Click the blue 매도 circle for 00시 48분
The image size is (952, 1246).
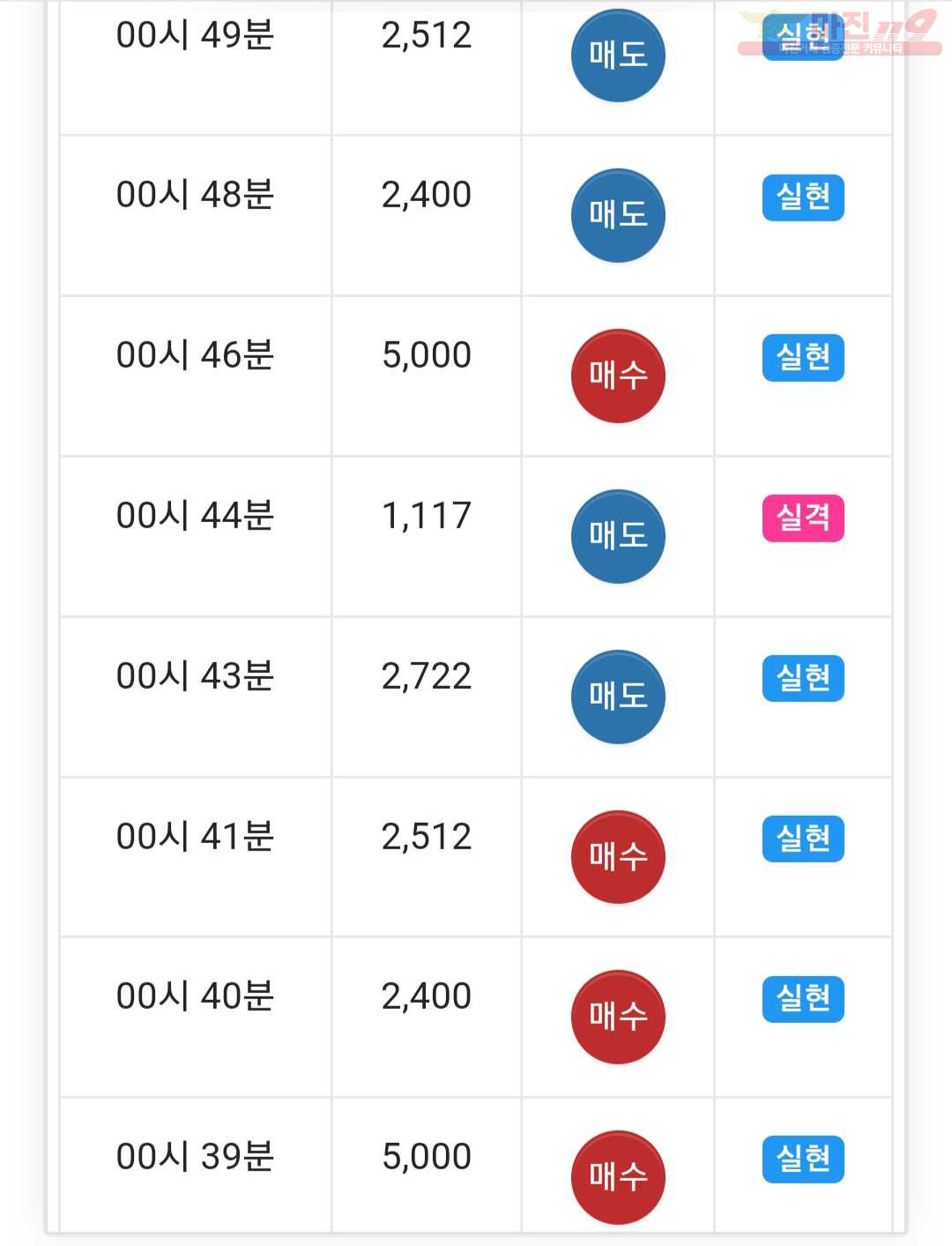point(618,216)
